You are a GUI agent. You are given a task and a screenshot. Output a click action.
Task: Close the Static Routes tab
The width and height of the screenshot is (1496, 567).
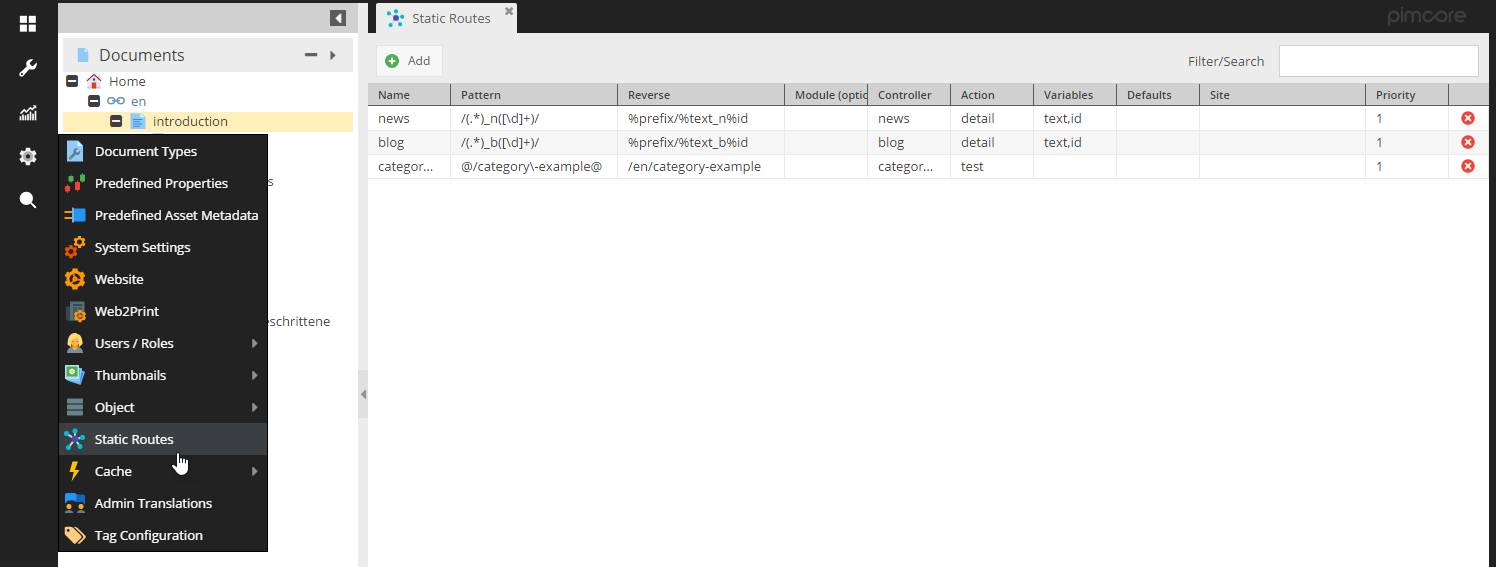[x=509, y=11]
